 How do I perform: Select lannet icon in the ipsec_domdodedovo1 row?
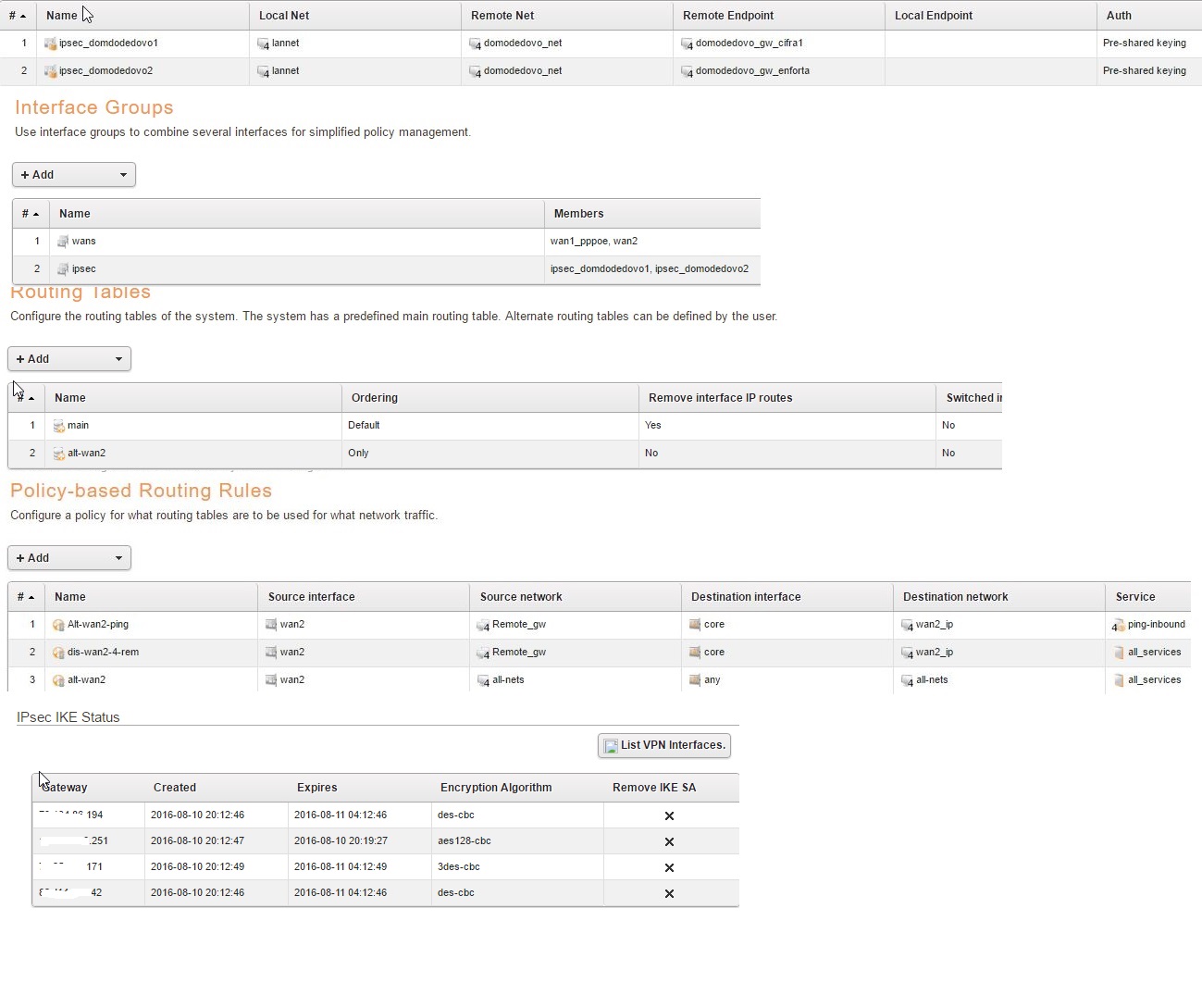click(264, 44)
